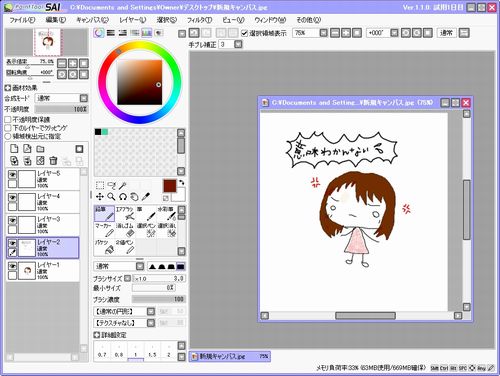The image size is (500, 376).
Task: Adjust layer 不透明度 opacity slider
Action: [61, 109]
